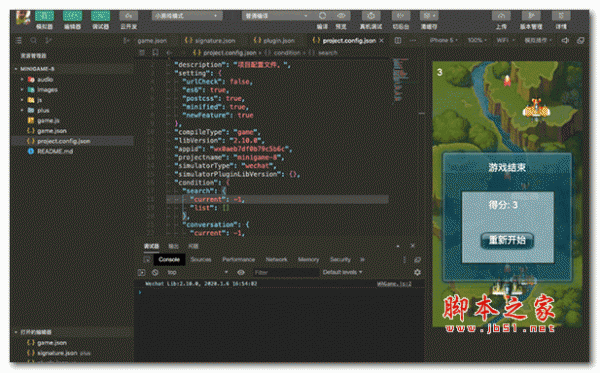Image resolution: width=600 pixels, height=373 pixels.
Task: Select the Memory devtools tab
Action: pos(308,259)
